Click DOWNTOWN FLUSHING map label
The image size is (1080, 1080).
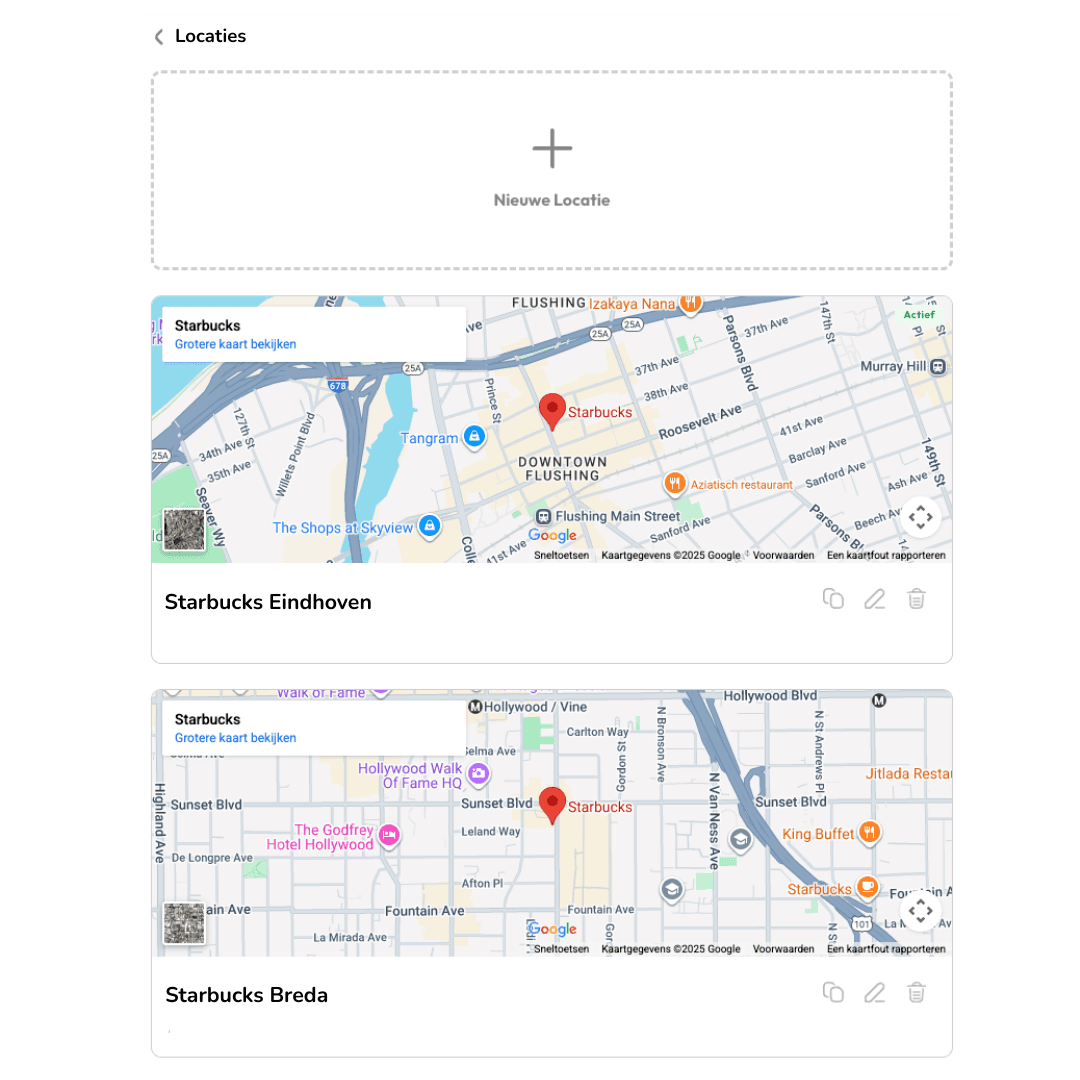coord(562,469)
